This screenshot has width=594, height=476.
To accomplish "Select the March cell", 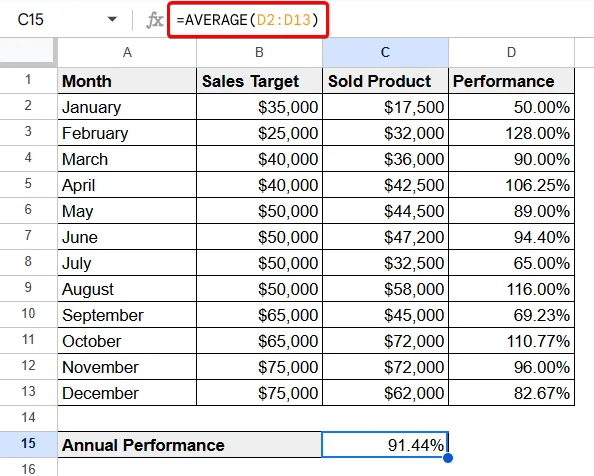I will click(x=127, y=159).
